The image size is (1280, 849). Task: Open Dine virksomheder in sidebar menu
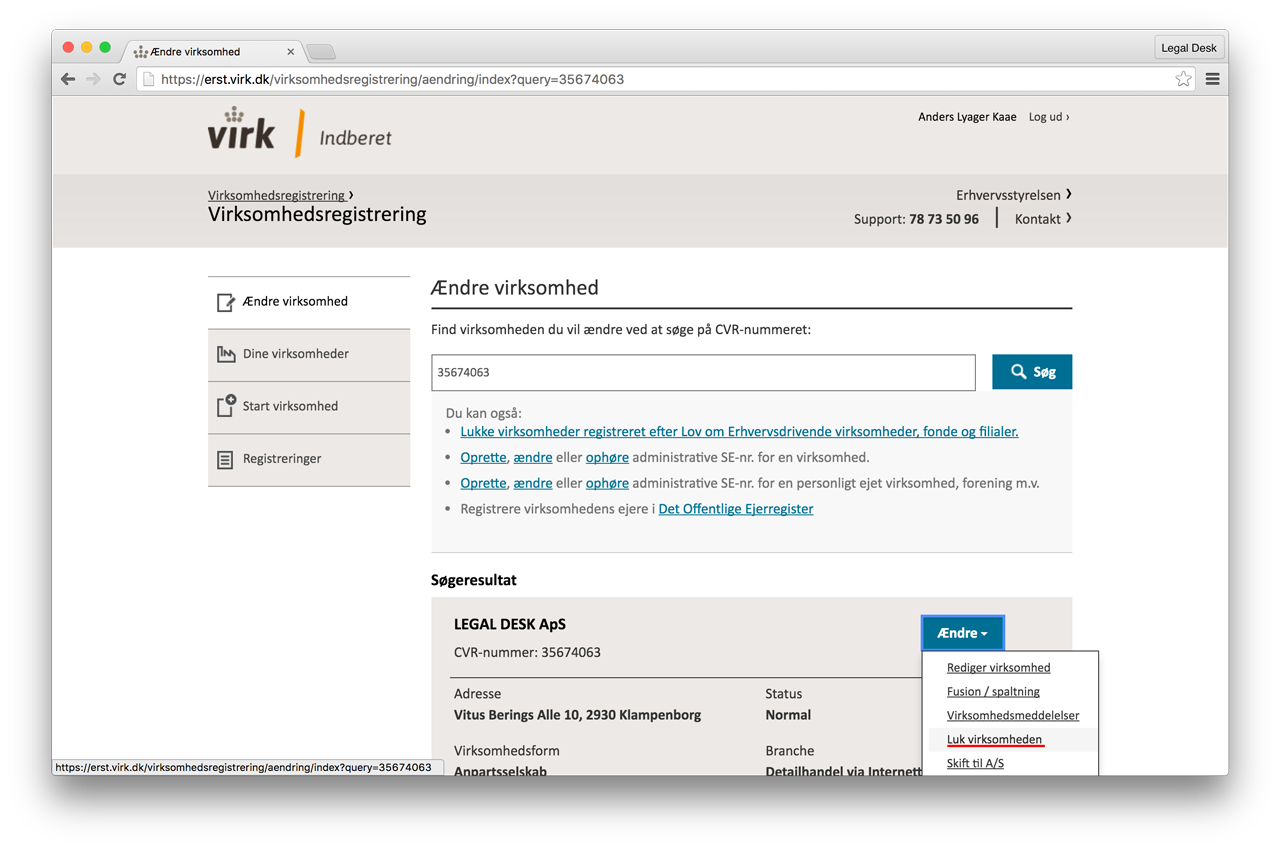pos(309,354)
